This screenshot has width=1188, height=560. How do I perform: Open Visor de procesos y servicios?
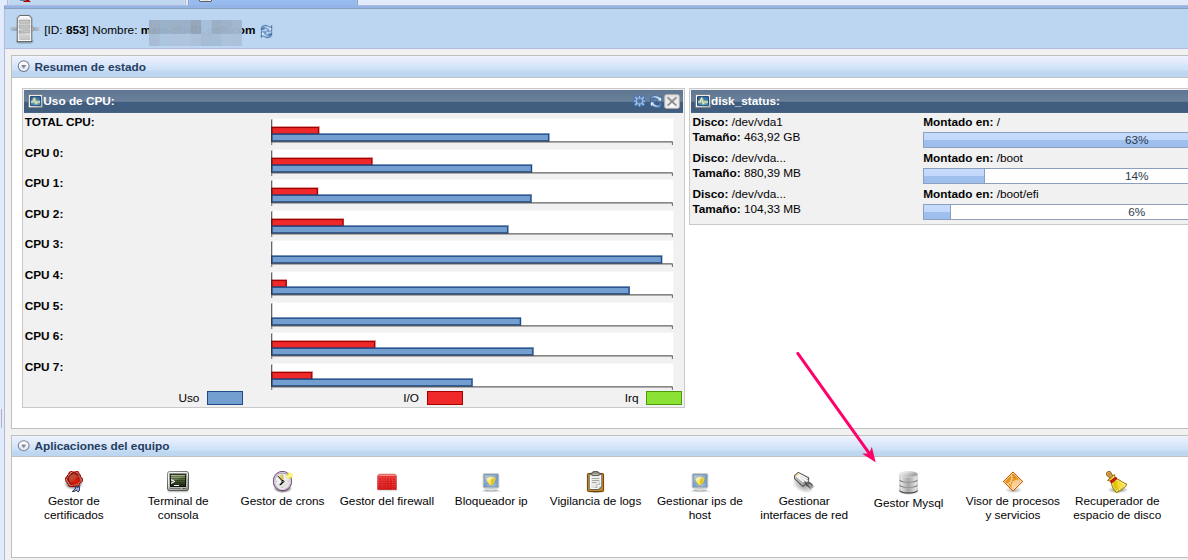point(1012,482)
